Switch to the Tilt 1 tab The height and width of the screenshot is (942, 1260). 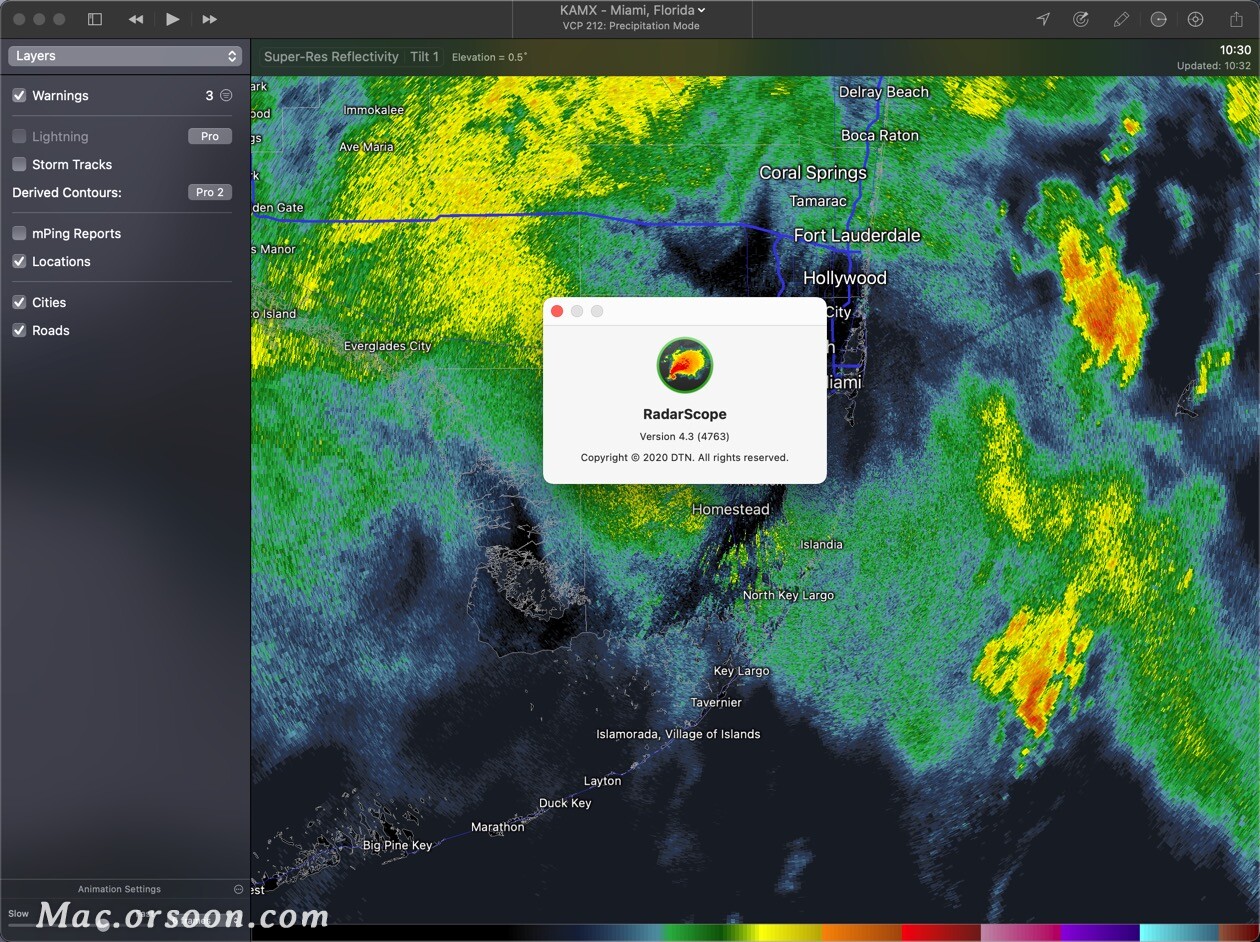(x=424, y=57)
